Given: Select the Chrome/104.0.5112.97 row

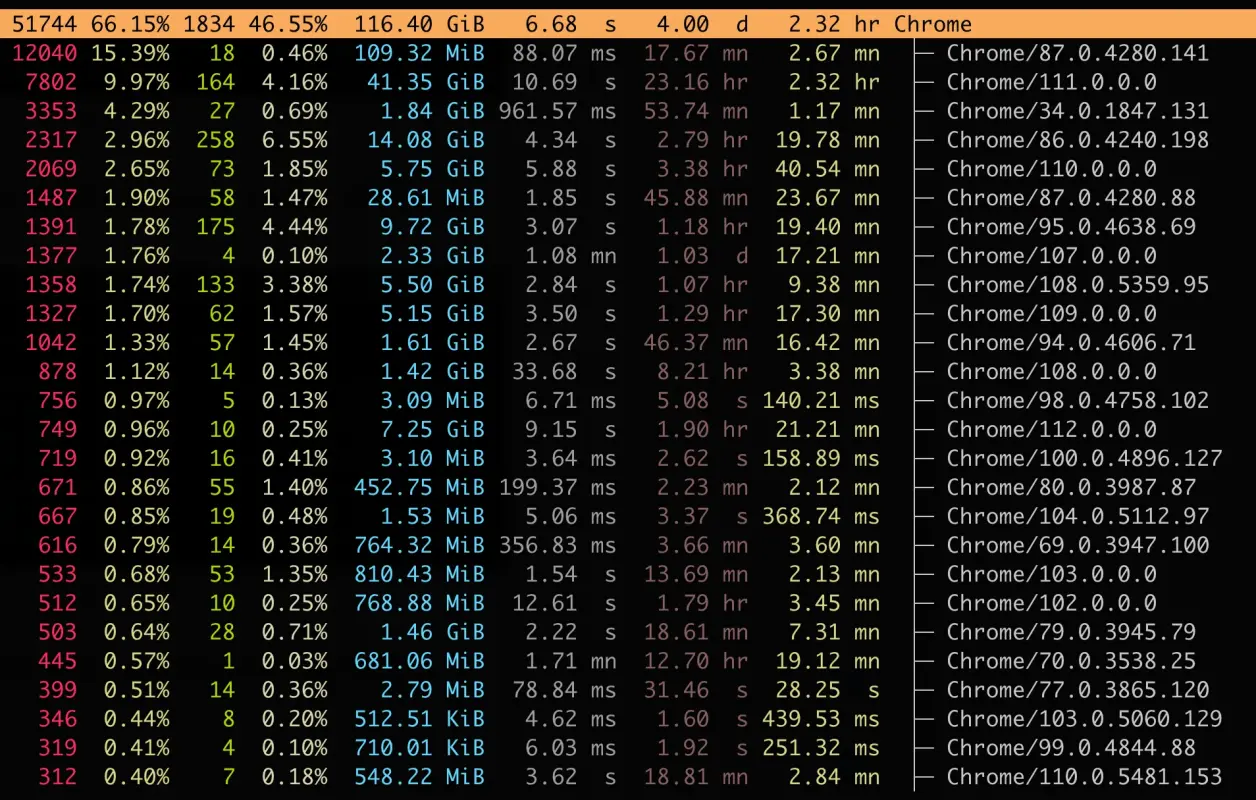Looking at the screenshot, I should [628, 517].
